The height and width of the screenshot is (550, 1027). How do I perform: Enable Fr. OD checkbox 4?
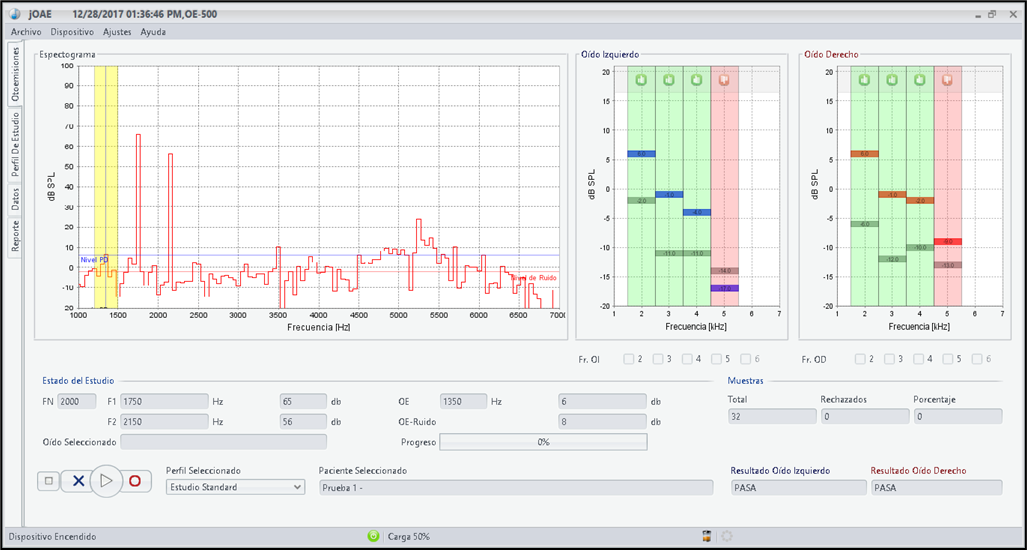pyautogui.click(x=919, y=359)
